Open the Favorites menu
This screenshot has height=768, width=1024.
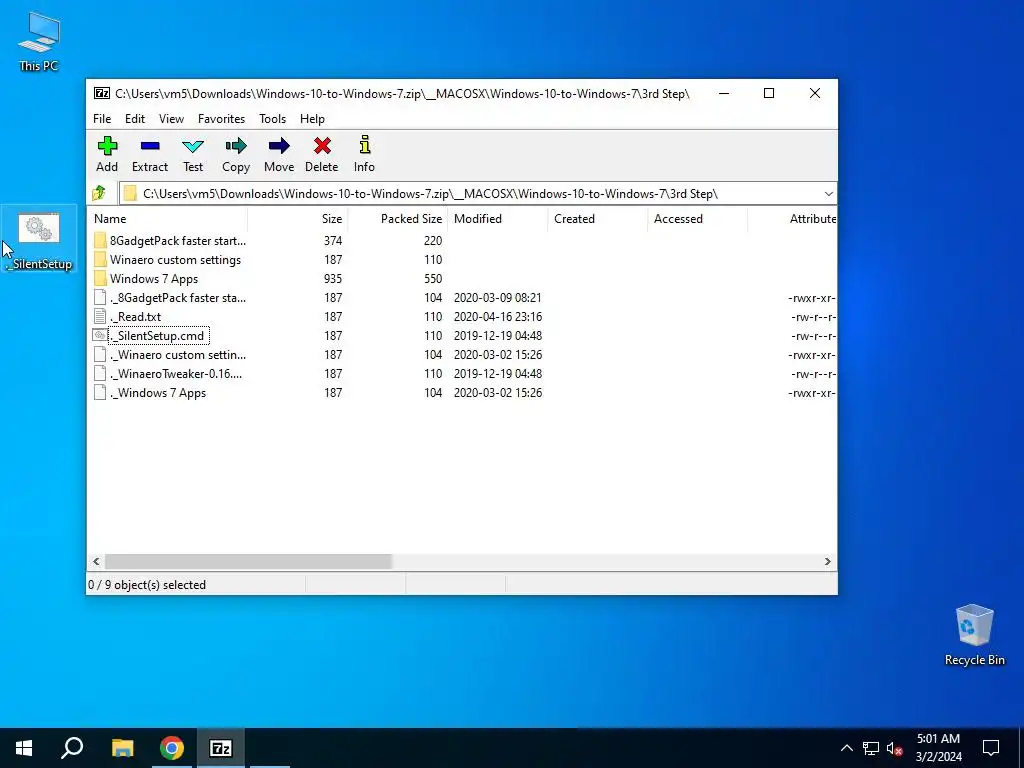point(221,119)
